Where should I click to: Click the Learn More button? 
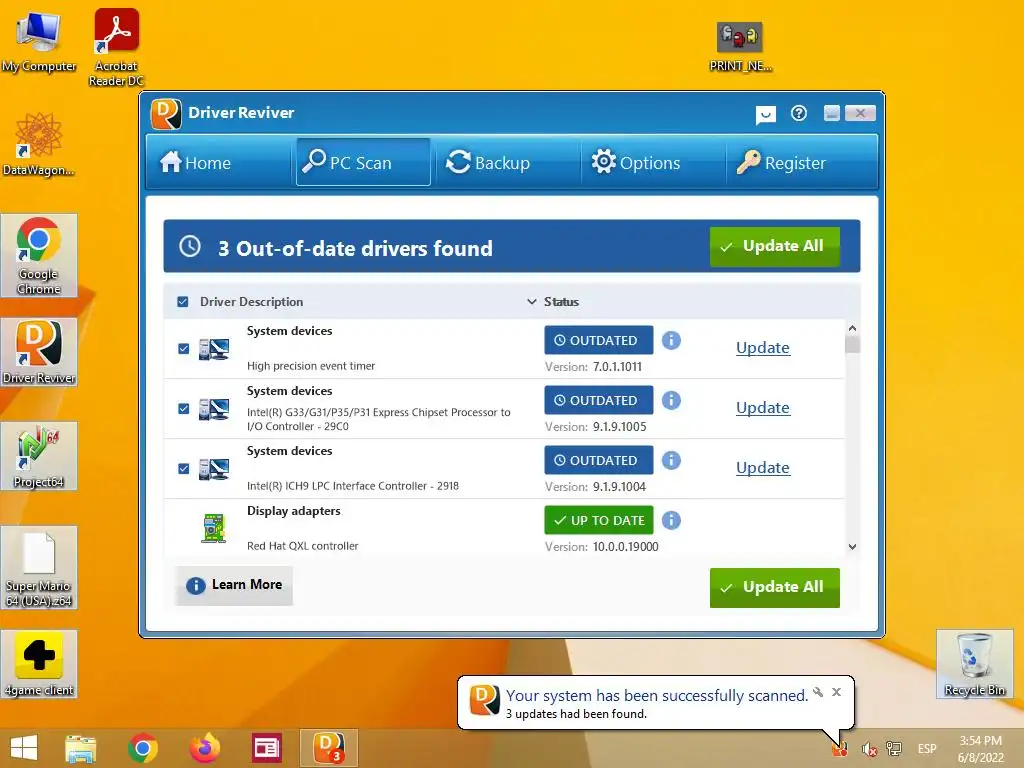[x=234, y=585]
